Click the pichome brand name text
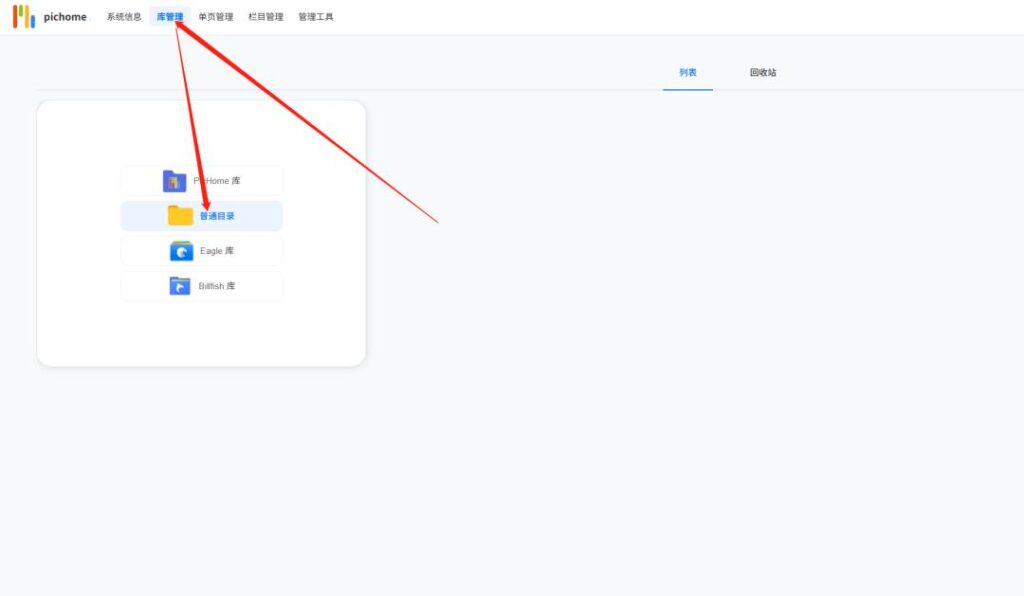Screen dimensions: 1024x596 (x=64, y=16)
